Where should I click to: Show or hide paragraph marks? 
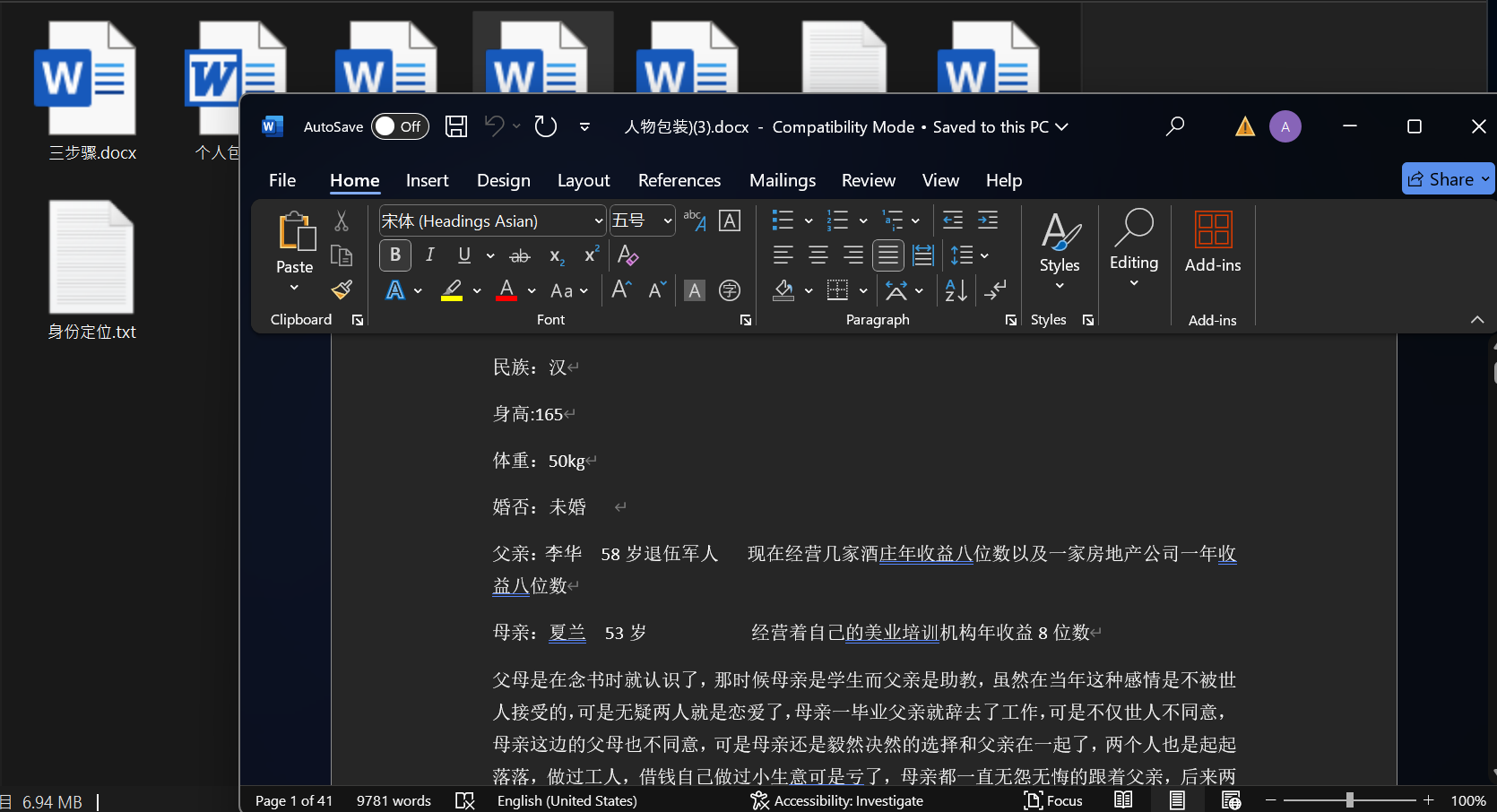click(x=995, y=289)
